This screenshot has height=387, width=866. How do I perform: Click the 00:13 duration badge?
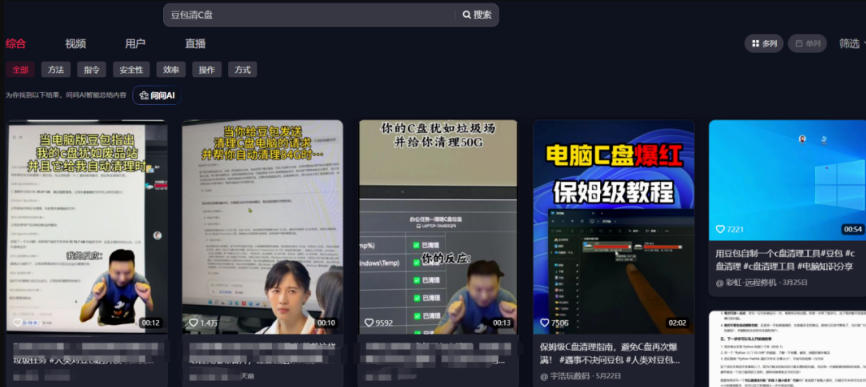pos(501,323)
